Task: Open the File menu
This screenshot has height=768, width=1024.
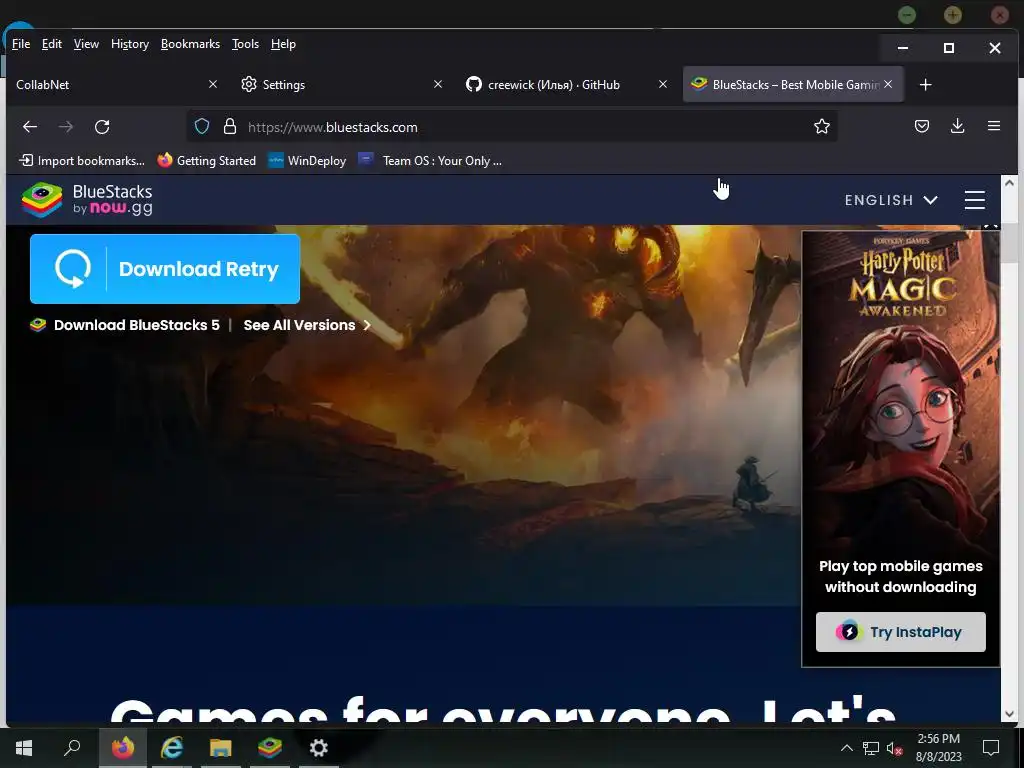Action: click(x=21, y=44)
